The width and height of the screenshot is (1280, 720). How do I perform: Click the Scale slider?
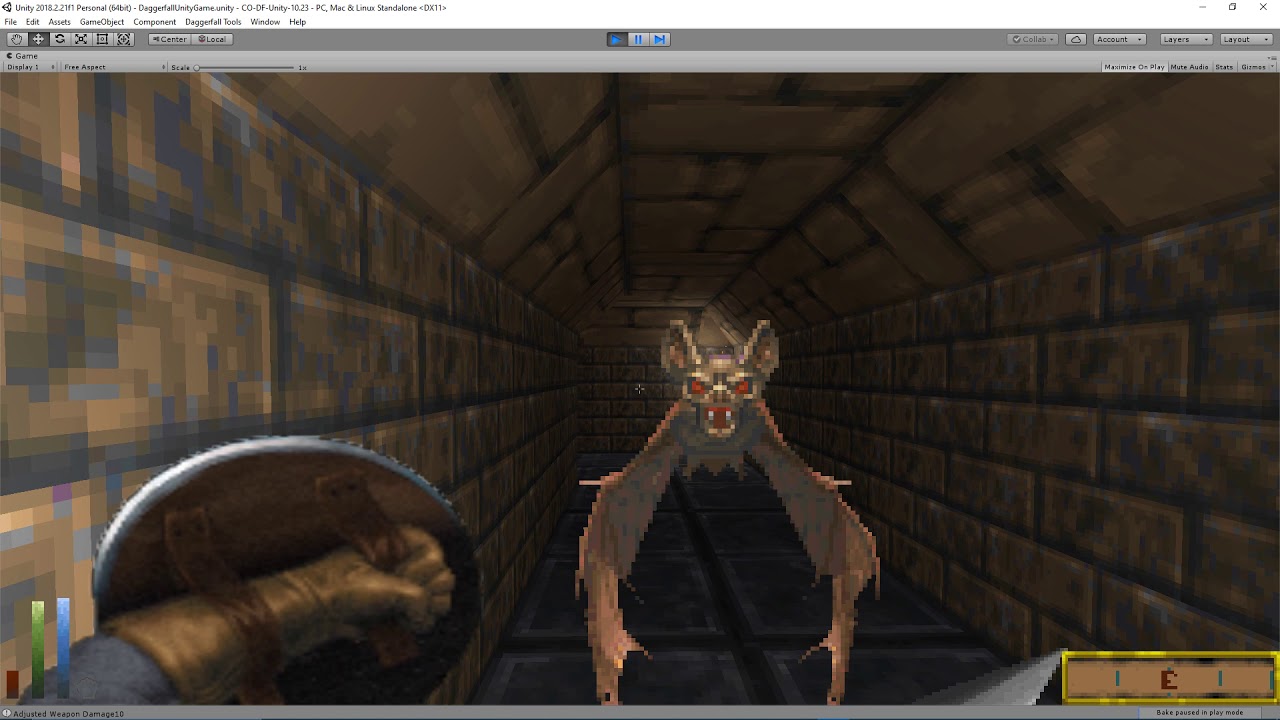click(246, 67)
